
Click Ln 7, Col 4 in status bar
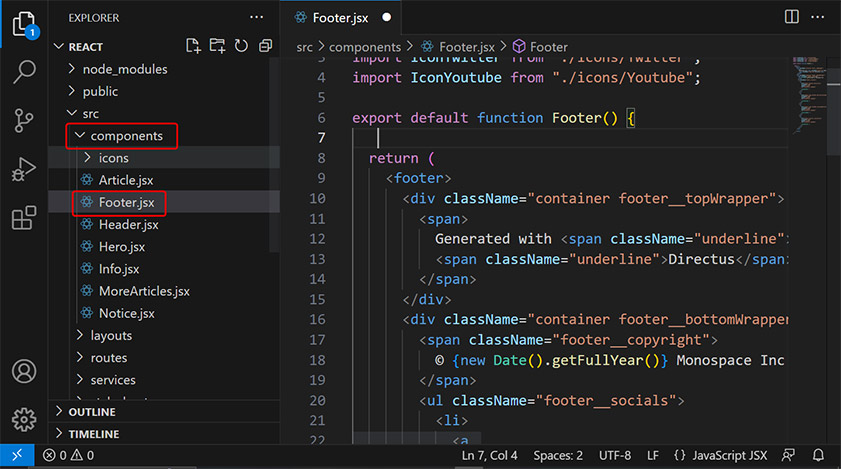[x=489, y=456]
